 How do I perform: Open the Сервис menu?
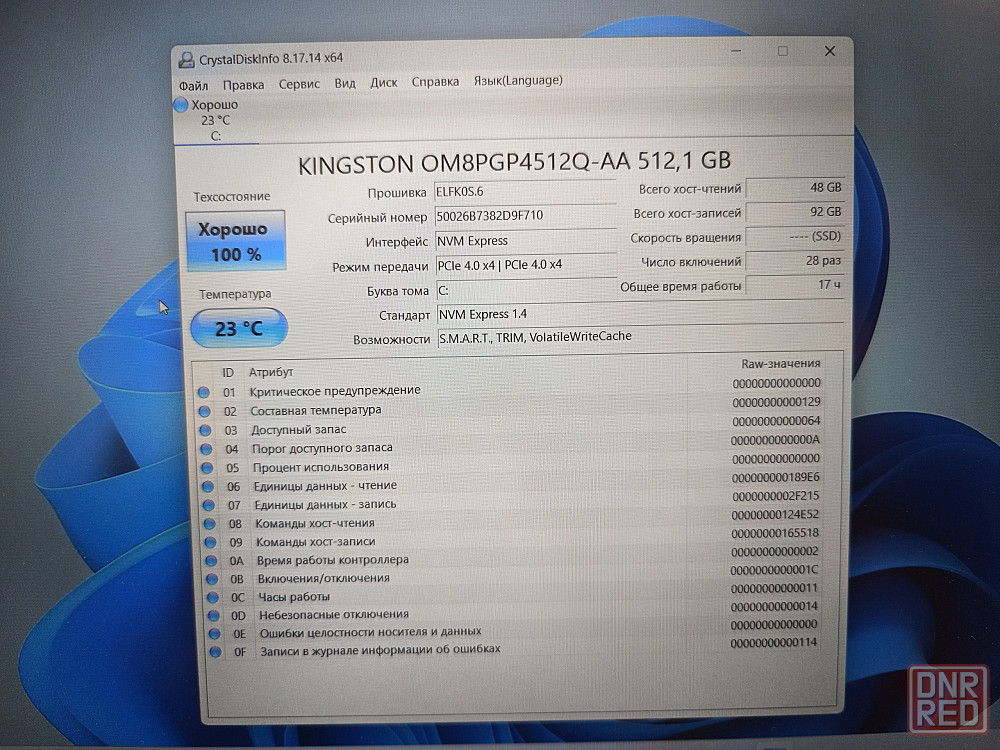(299, 84)
